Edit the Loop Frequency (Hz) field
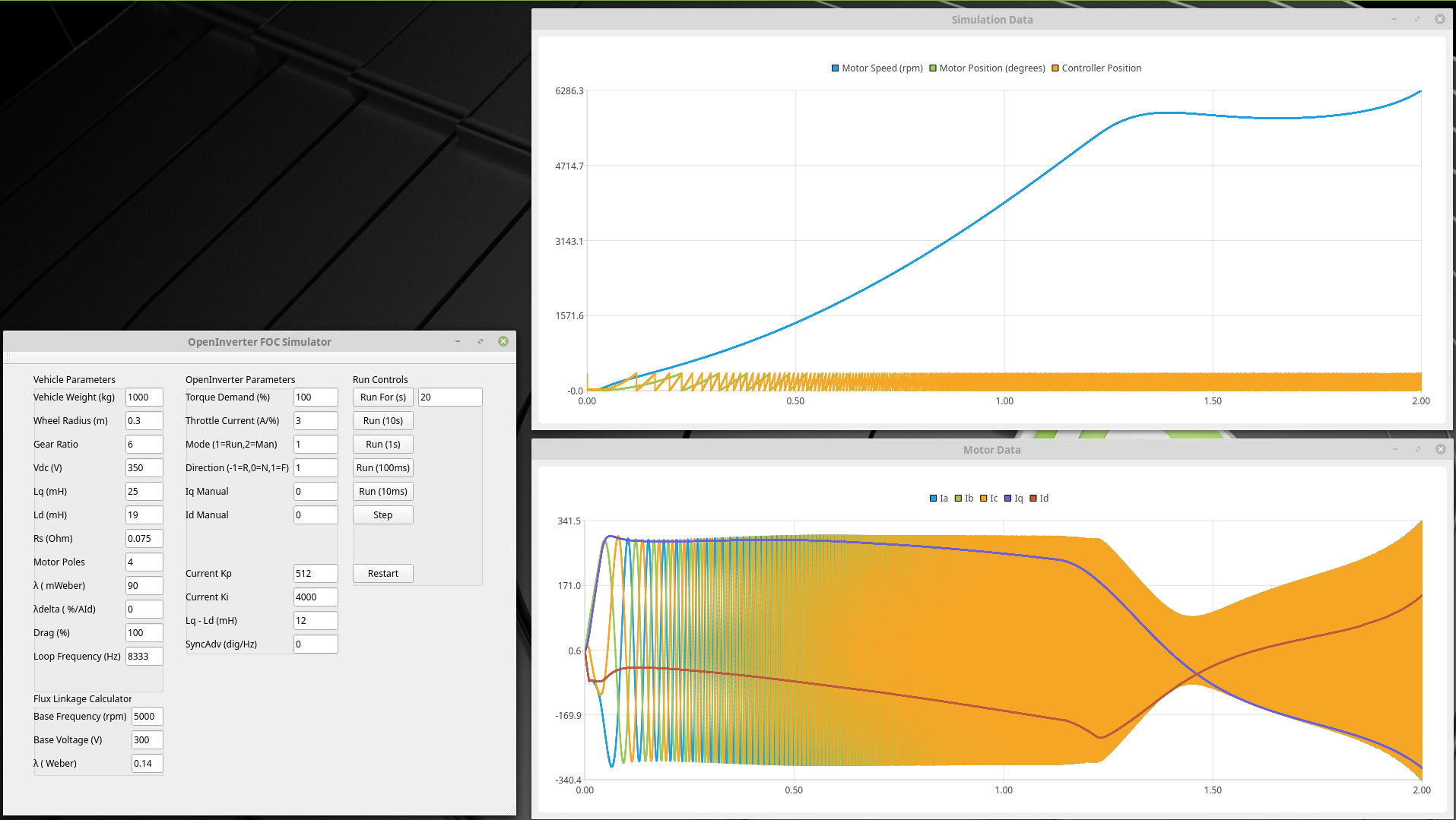The image size is (1456, 820). (x=144, y=657)
